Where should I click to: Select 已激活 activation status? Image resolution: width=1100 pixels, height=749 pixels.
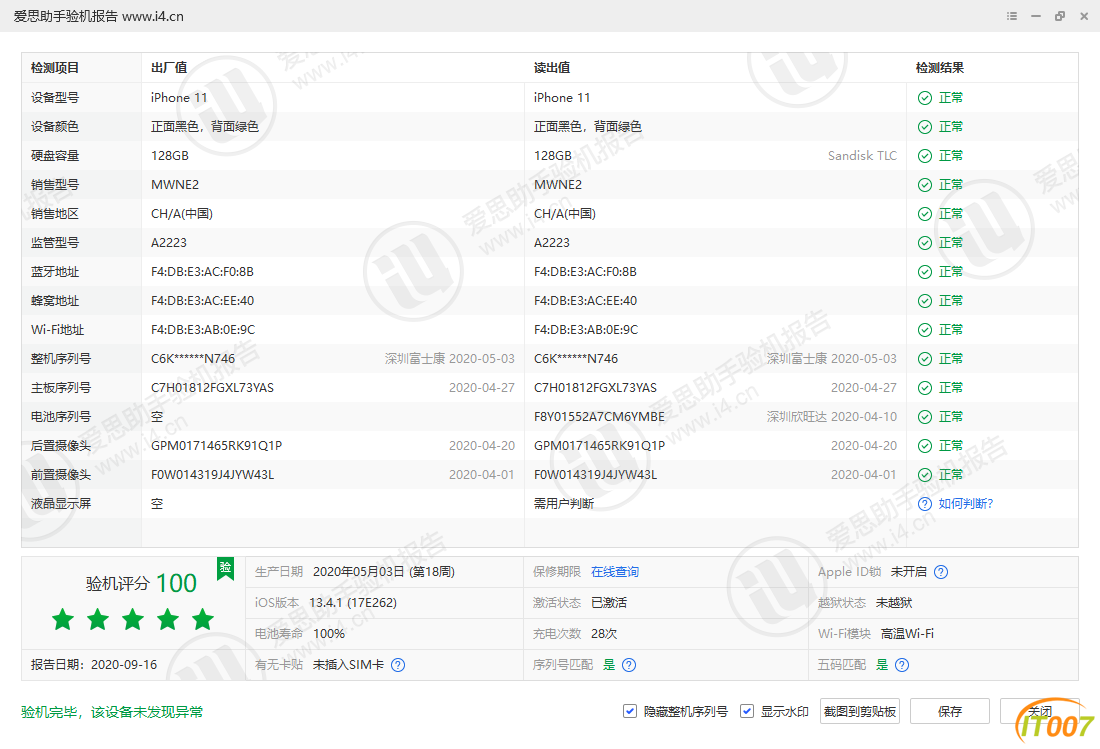[609, 603]
